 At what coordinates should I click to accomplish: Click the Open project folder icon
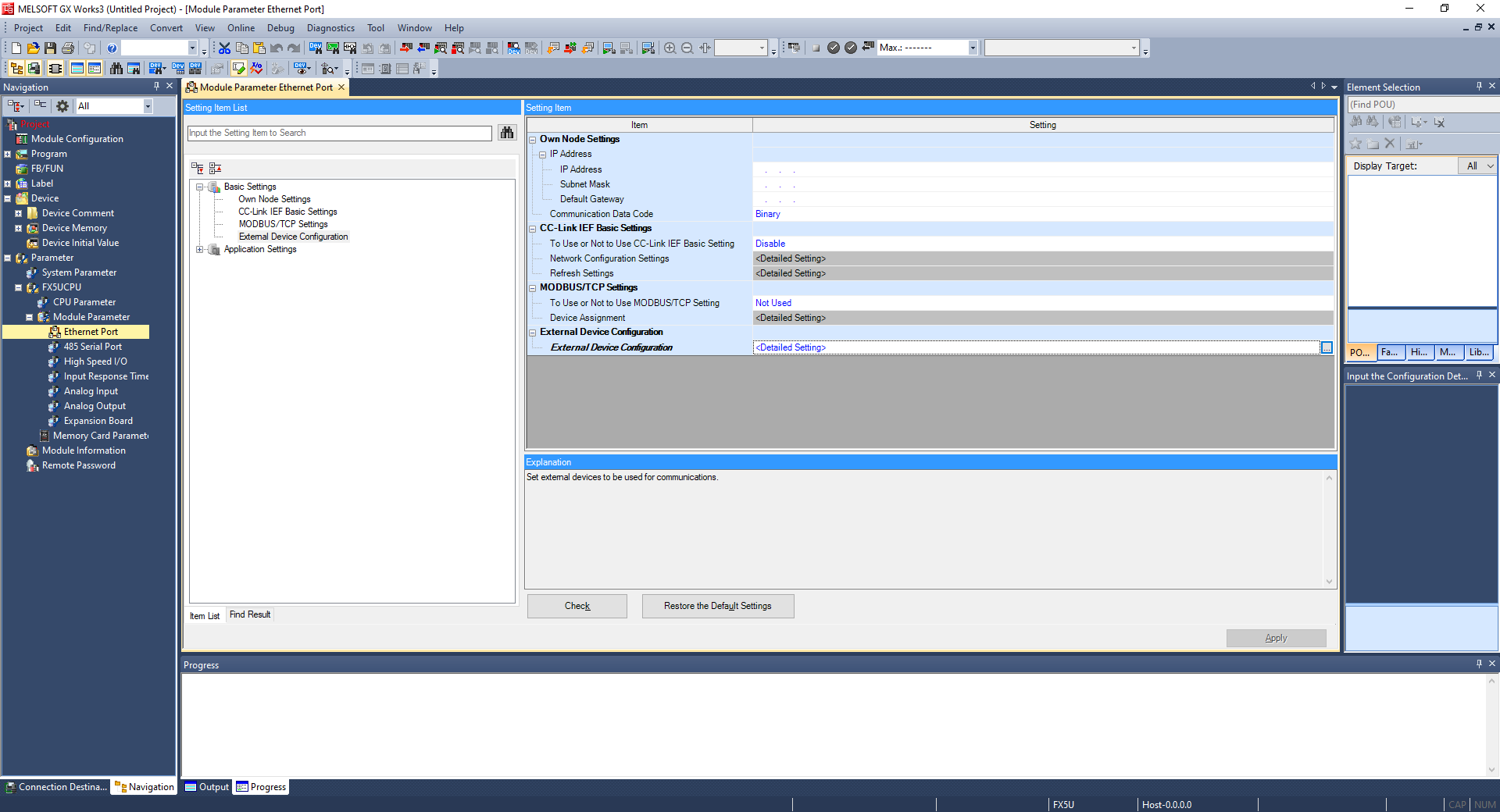click(33, 48)
